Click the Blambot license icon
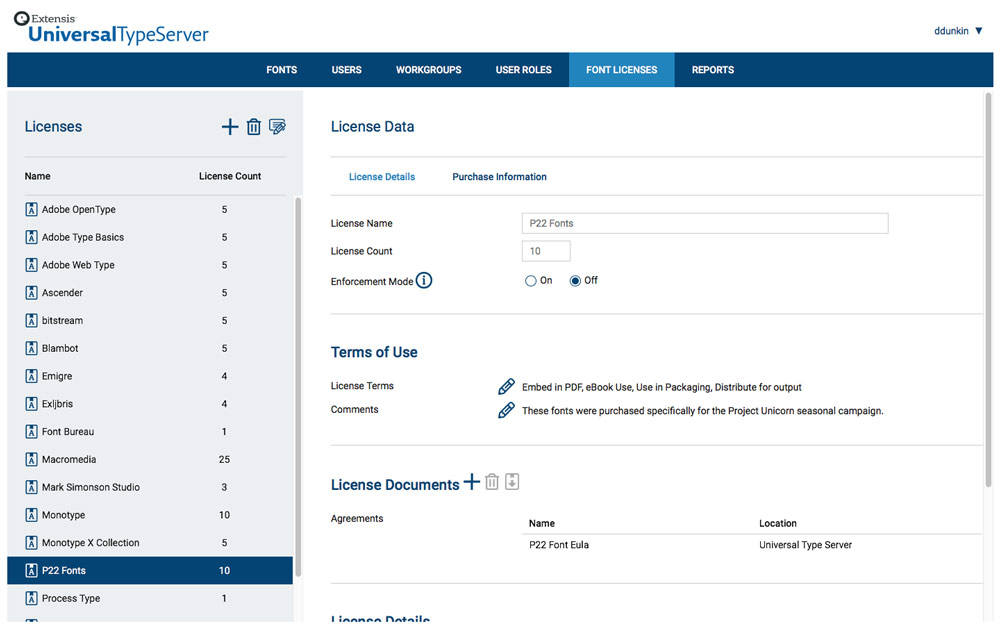Viewport: 1000px width, 625px height. 31,348
